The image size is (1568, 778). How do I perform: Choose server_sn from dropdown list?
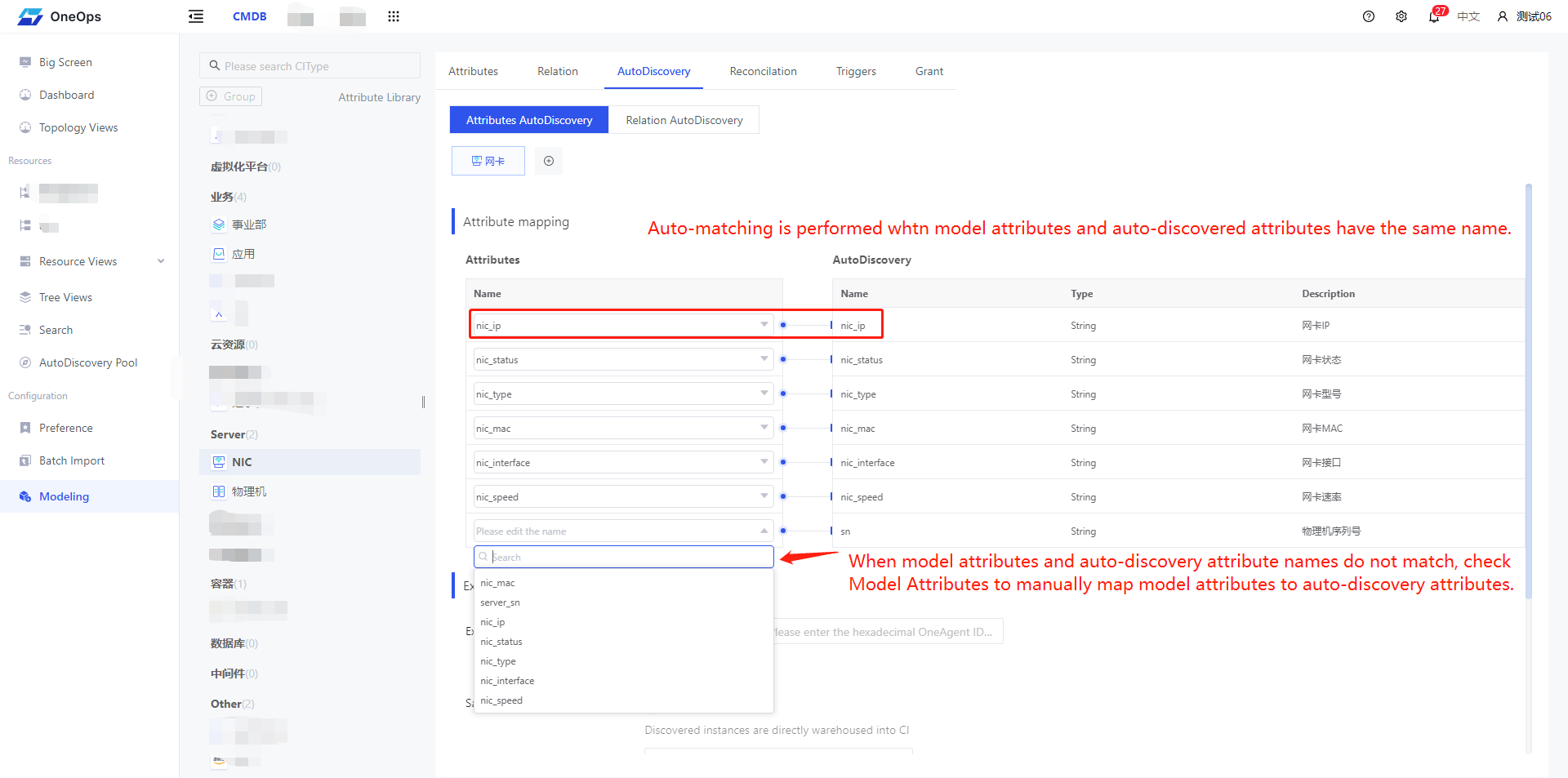pyautogui.click(x=623, y=602)
